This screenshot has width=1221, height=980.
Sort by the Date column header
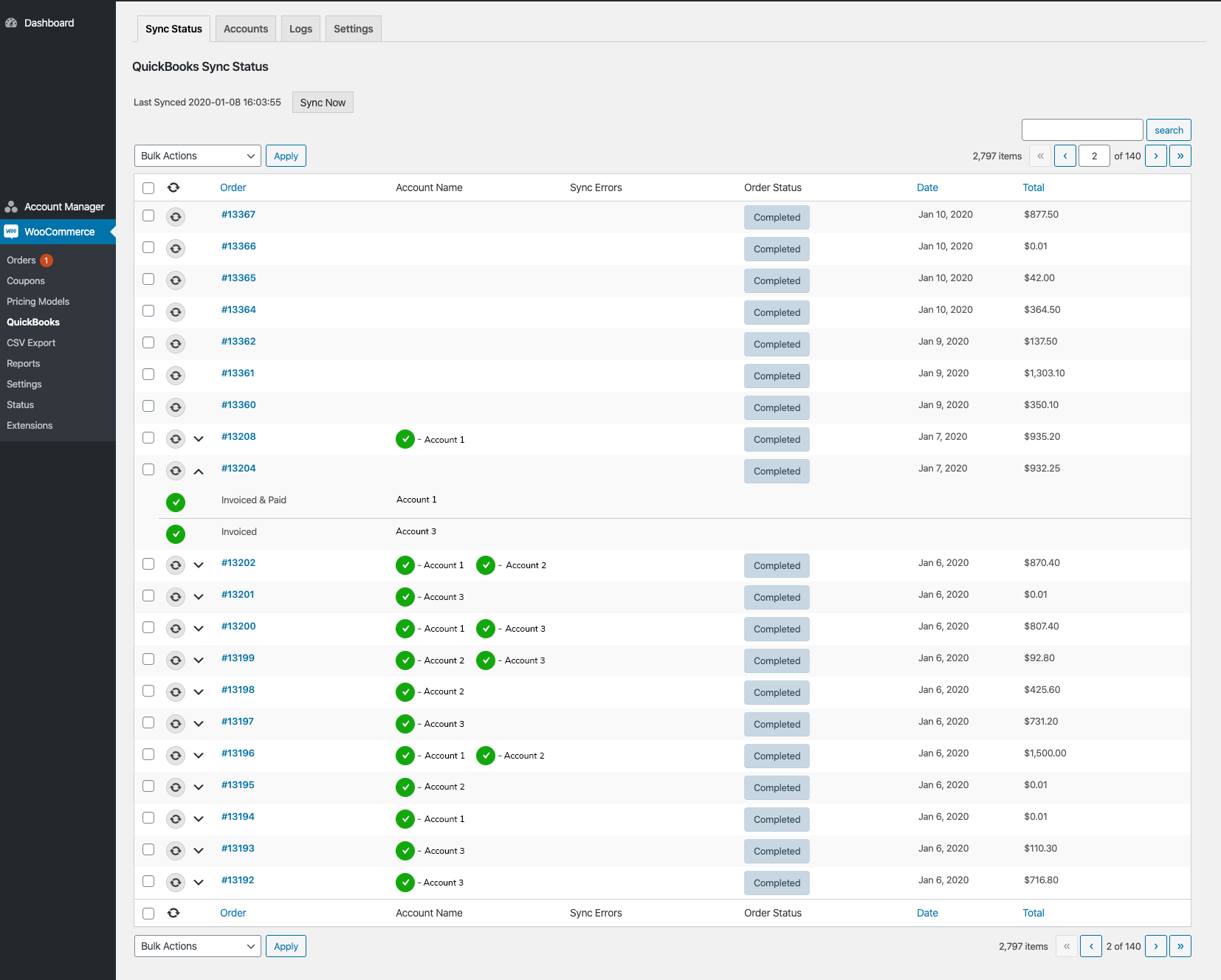(x=927, y=187)
